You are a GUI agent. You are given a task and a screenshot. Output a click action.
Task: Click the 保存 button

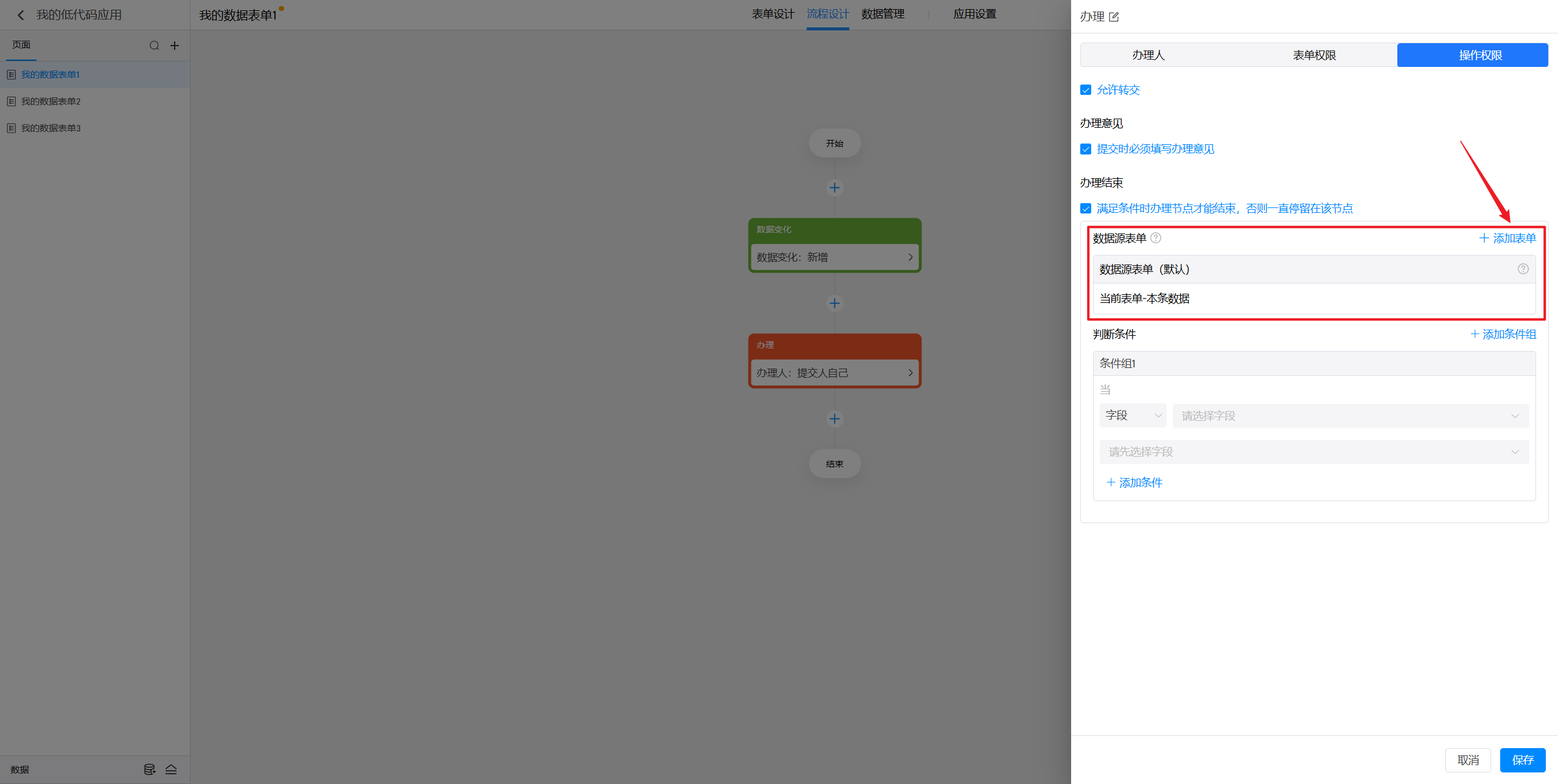pos(1522,760)
